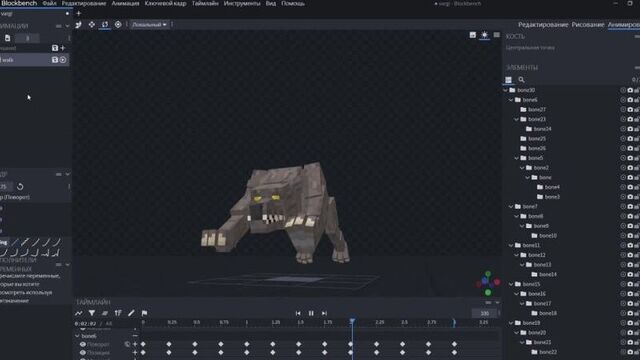Click the timeline pencil icon

[x=131, y=313]
